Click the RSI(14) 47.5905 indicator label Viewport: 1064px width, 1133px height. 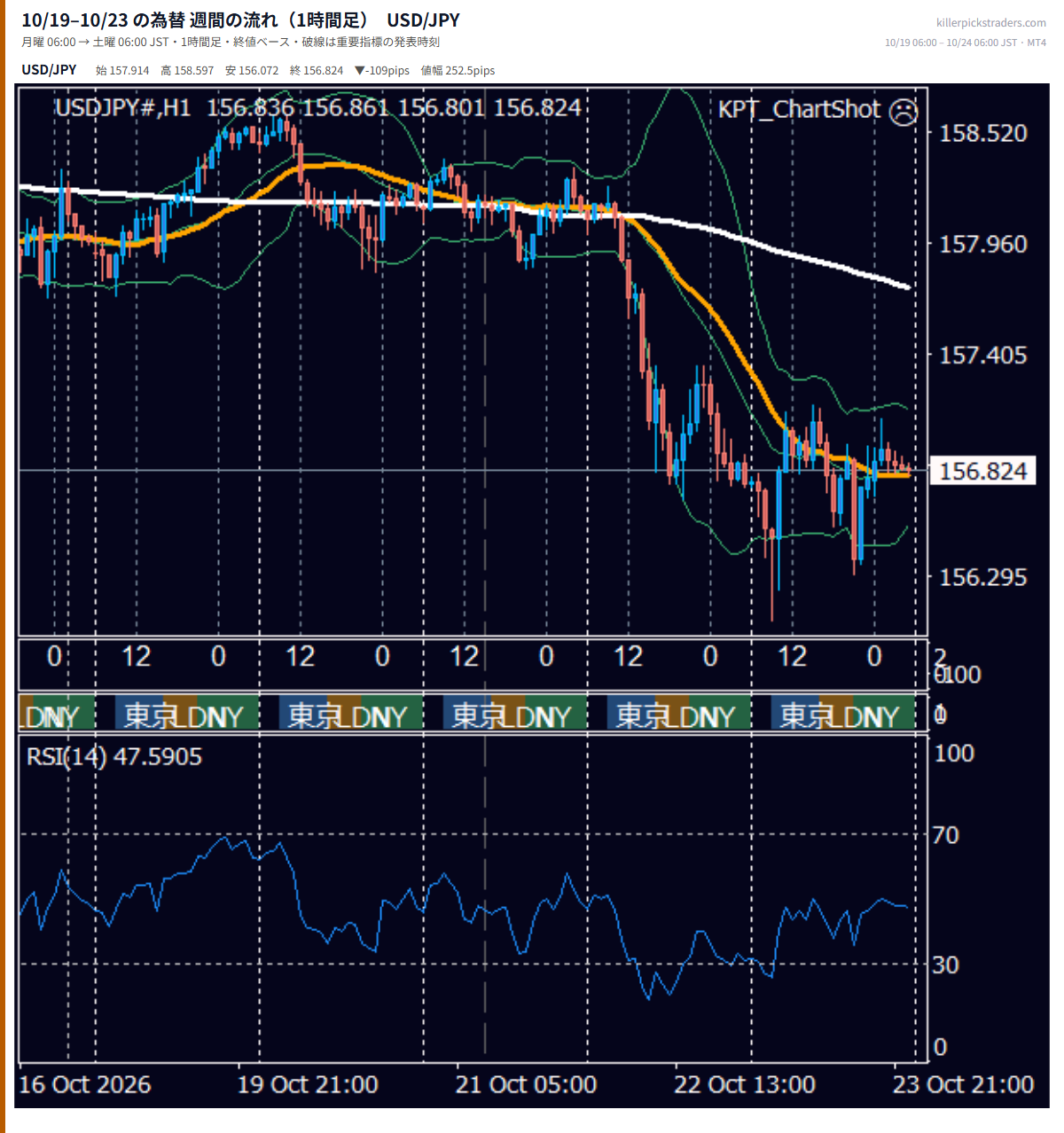click(114, 757)
